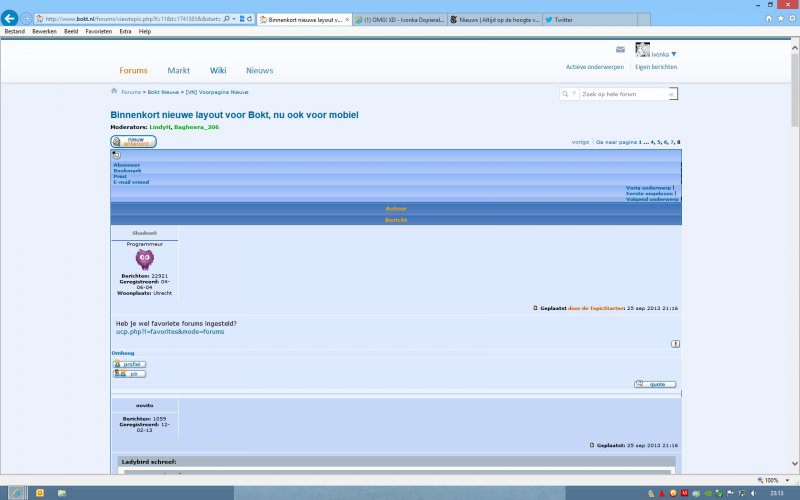Open the Bestand menu

15,32
